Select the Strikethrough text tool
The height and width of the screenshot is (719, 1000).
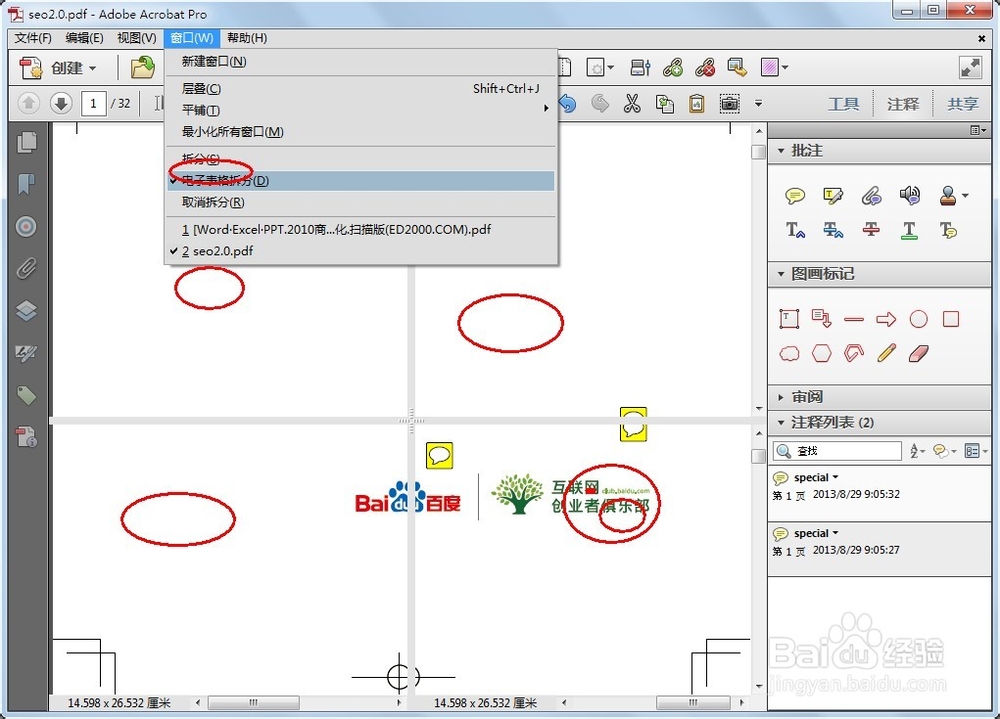(871, 230)
